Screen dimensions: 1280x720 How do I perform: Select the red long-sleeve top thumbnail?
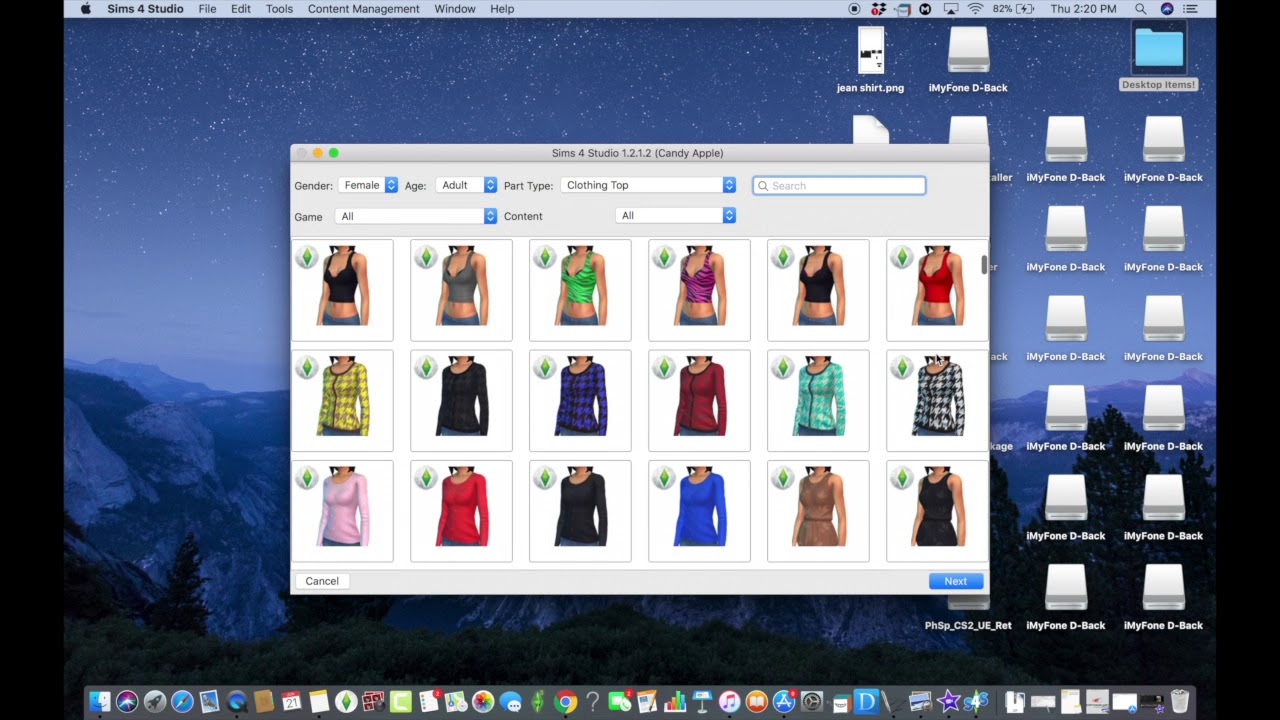pyautogui.click(x=461, y=511)
